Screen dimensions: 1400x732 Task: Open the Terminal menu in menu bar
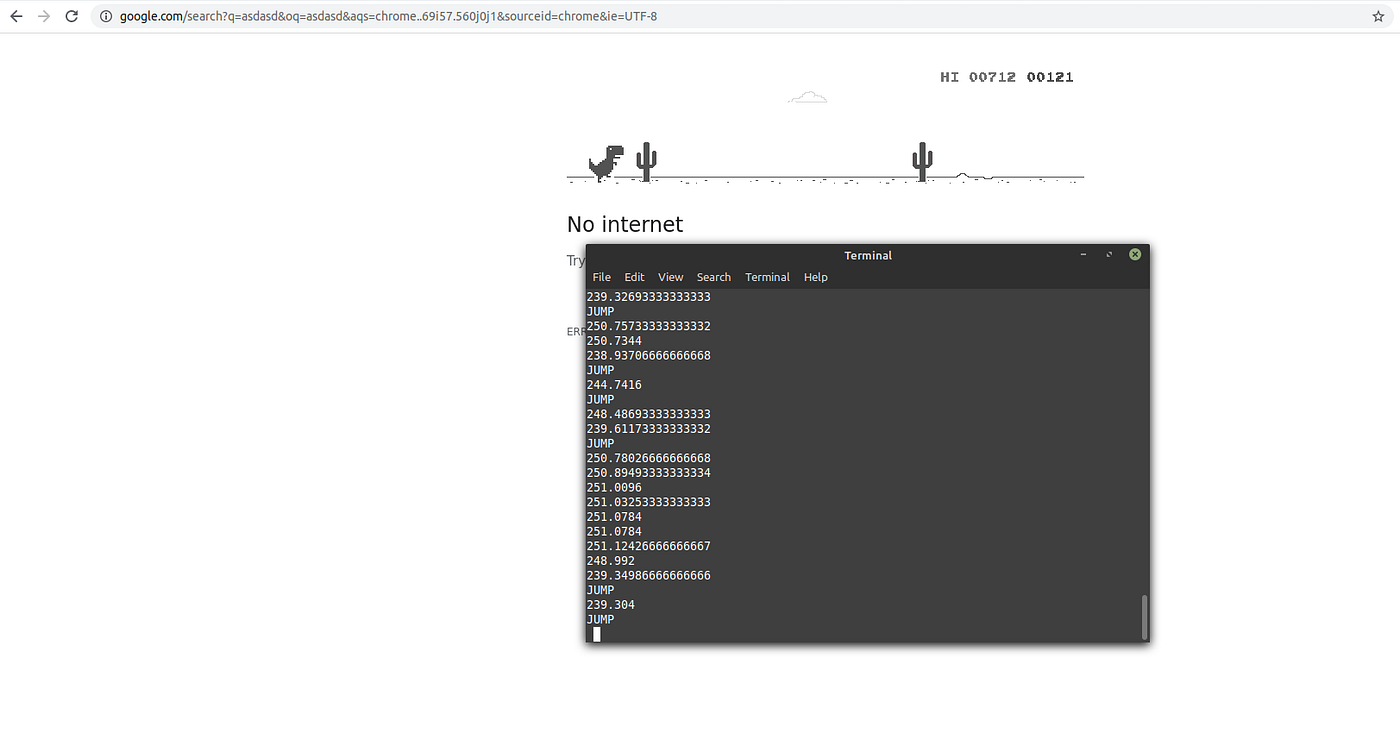(767, 277)
